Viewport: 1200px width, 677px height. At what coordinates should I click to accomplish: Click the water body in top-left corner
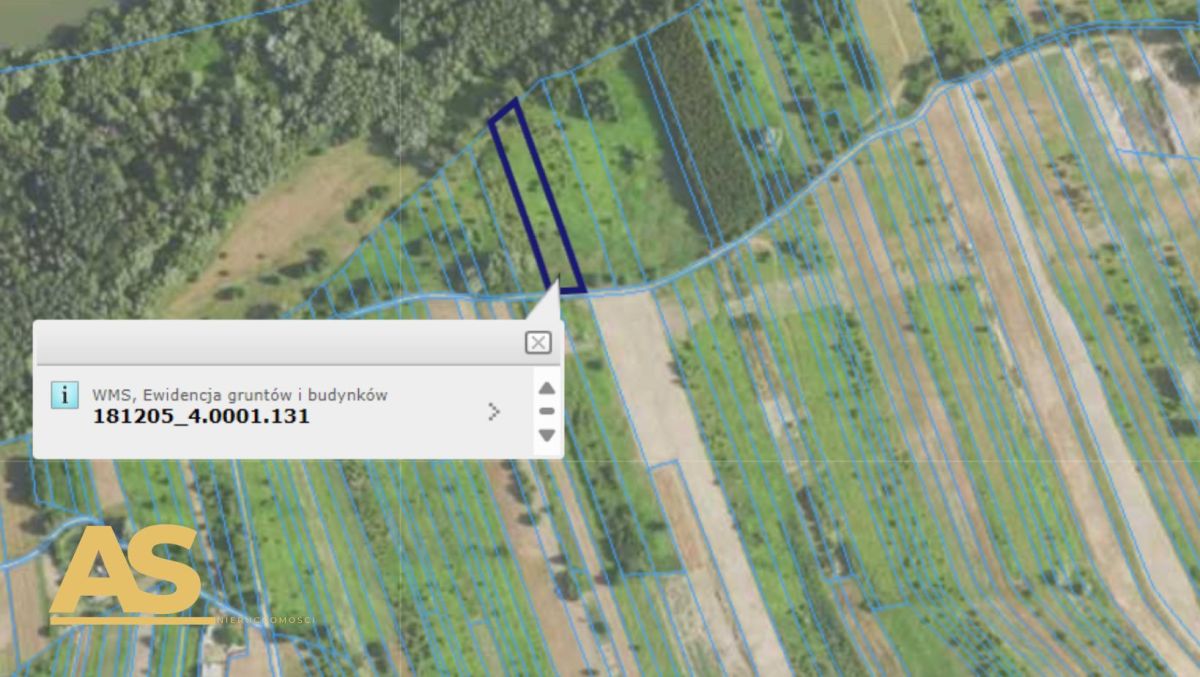point(35,20)
